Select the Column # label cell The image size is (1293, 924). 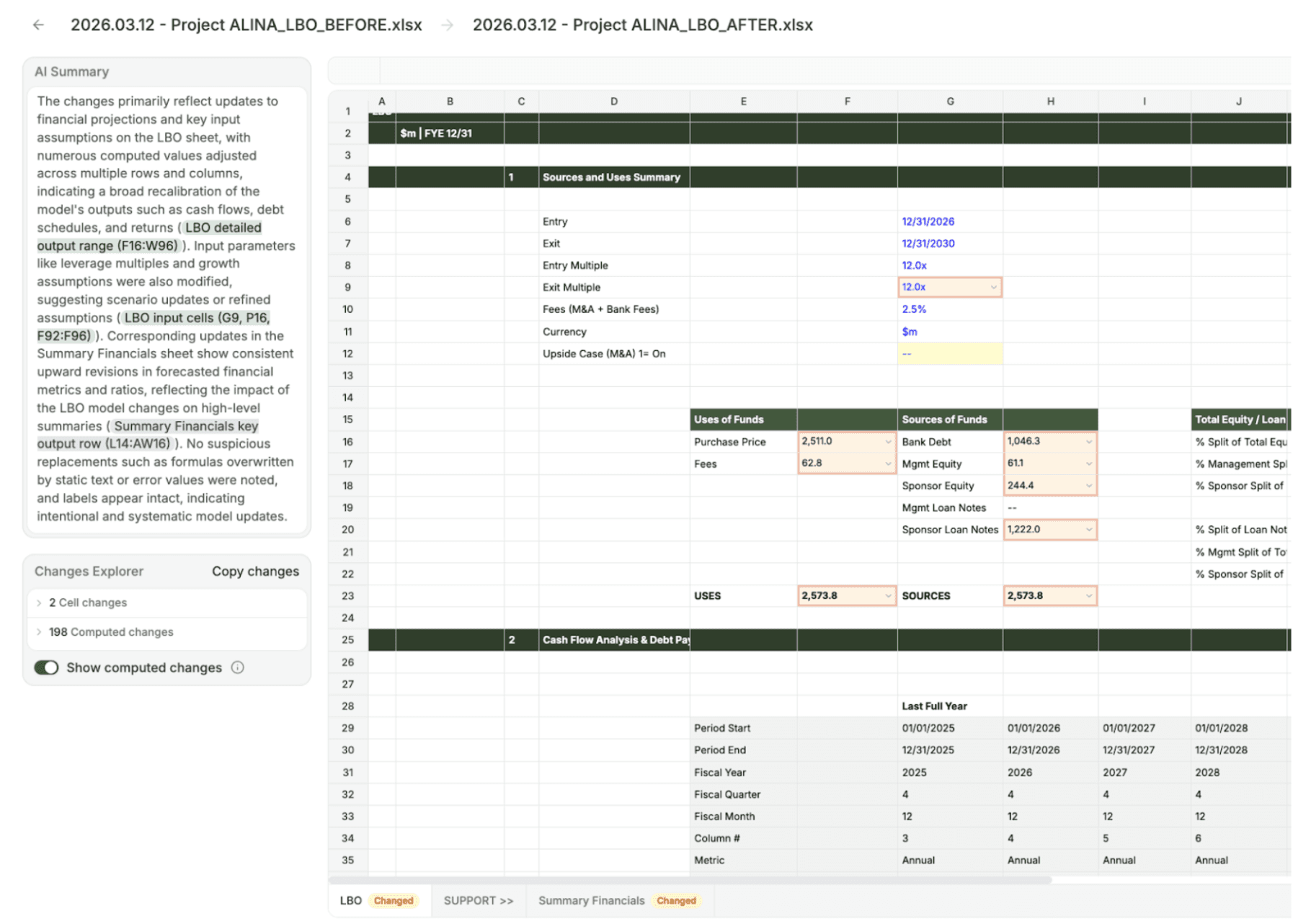tap(743, 838)
